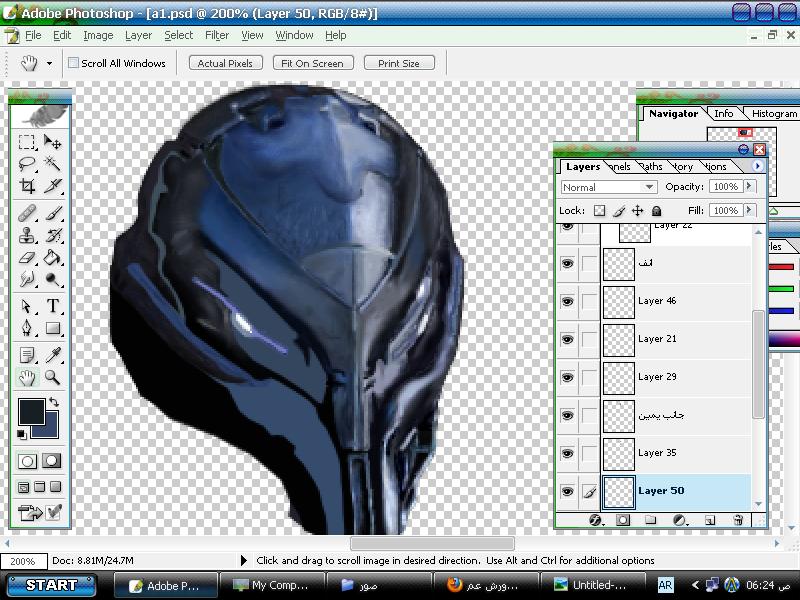Activate the Zoom tool
Screen dimensions: 800x600
click(x=53, y=378)
